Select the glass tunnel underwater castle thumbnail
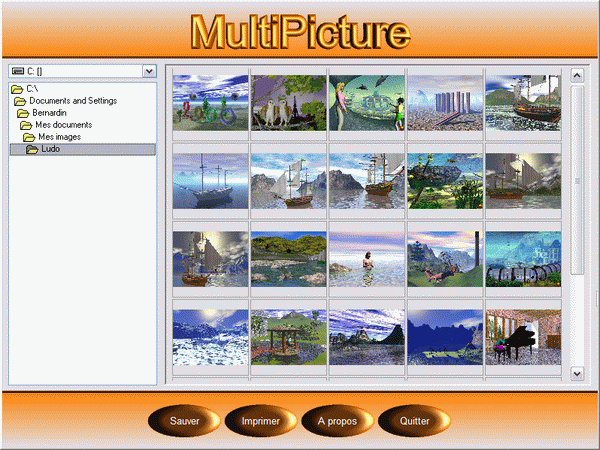 pyautogui.click(x=523, y=259)
